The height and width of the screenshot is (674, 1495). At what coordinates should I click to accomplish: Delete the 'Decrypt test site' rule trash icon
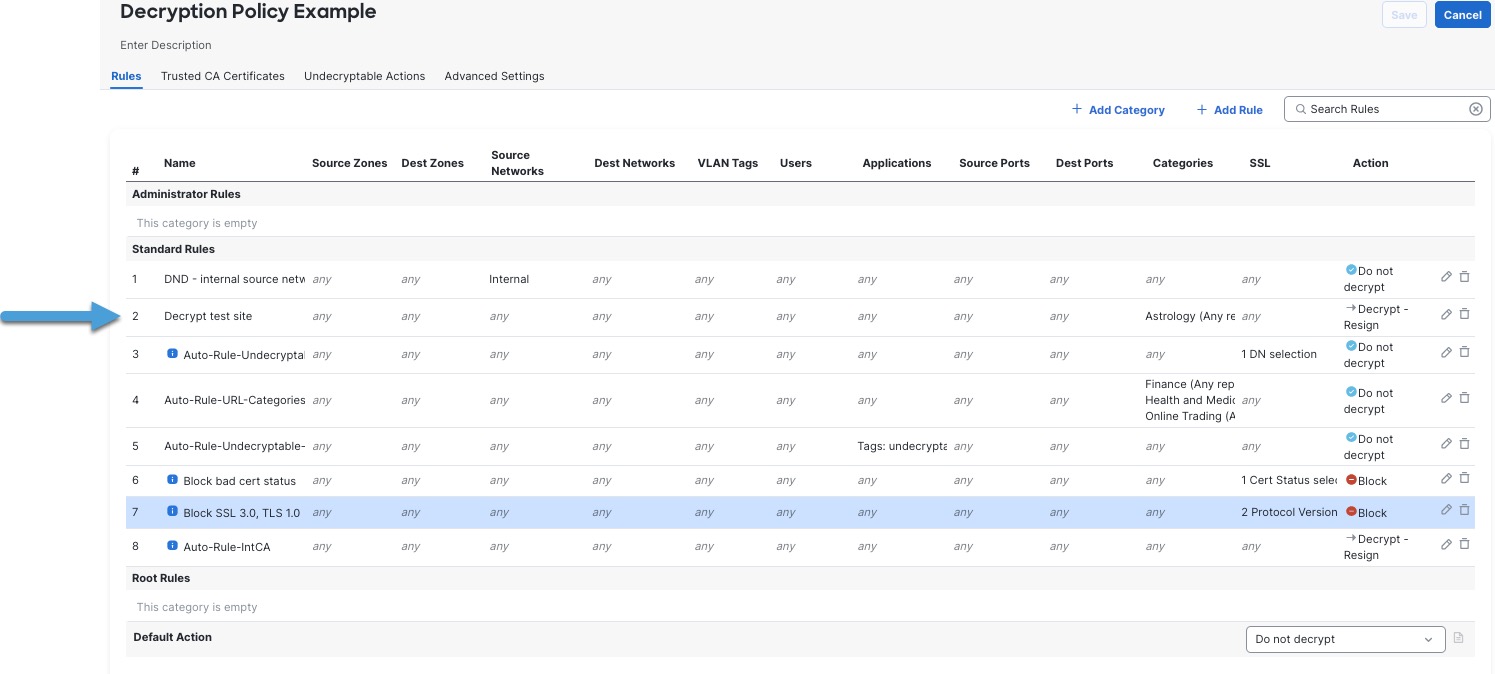point(1464,314)
